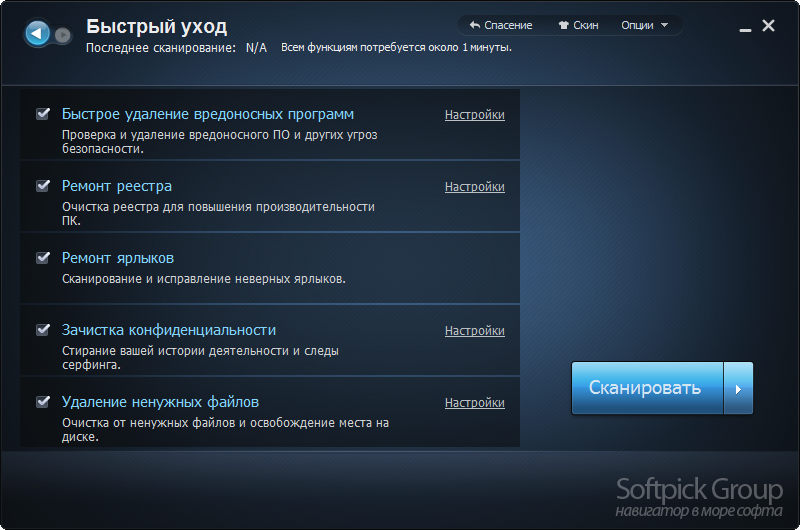This screenshot has width=800, height=530.
Task: Click the Ремонт реестра title
Action: point(117,186)
